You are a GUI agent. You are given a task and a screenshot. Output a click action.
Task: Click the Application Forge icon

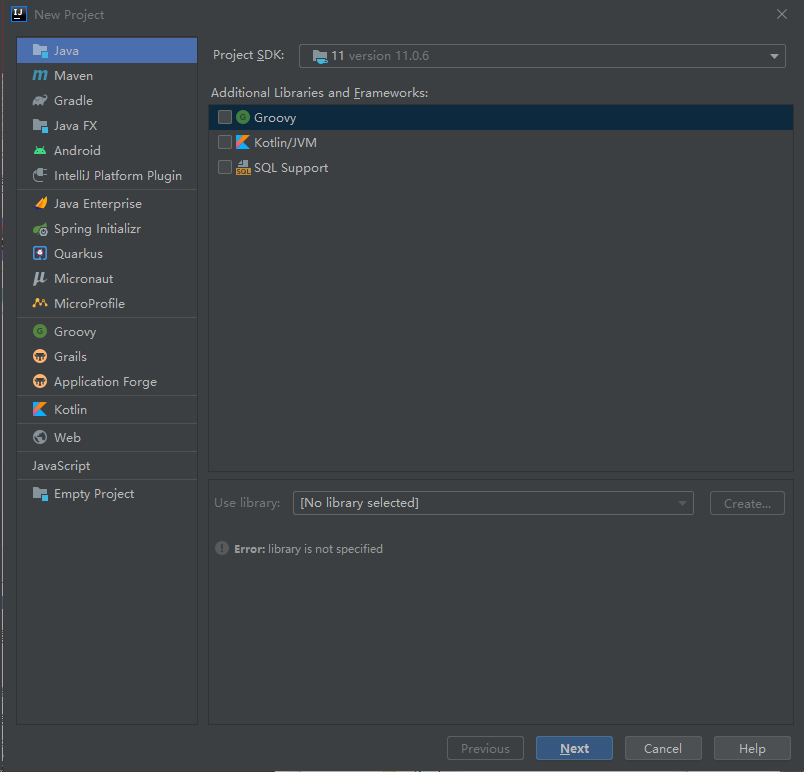pos(40,381)
